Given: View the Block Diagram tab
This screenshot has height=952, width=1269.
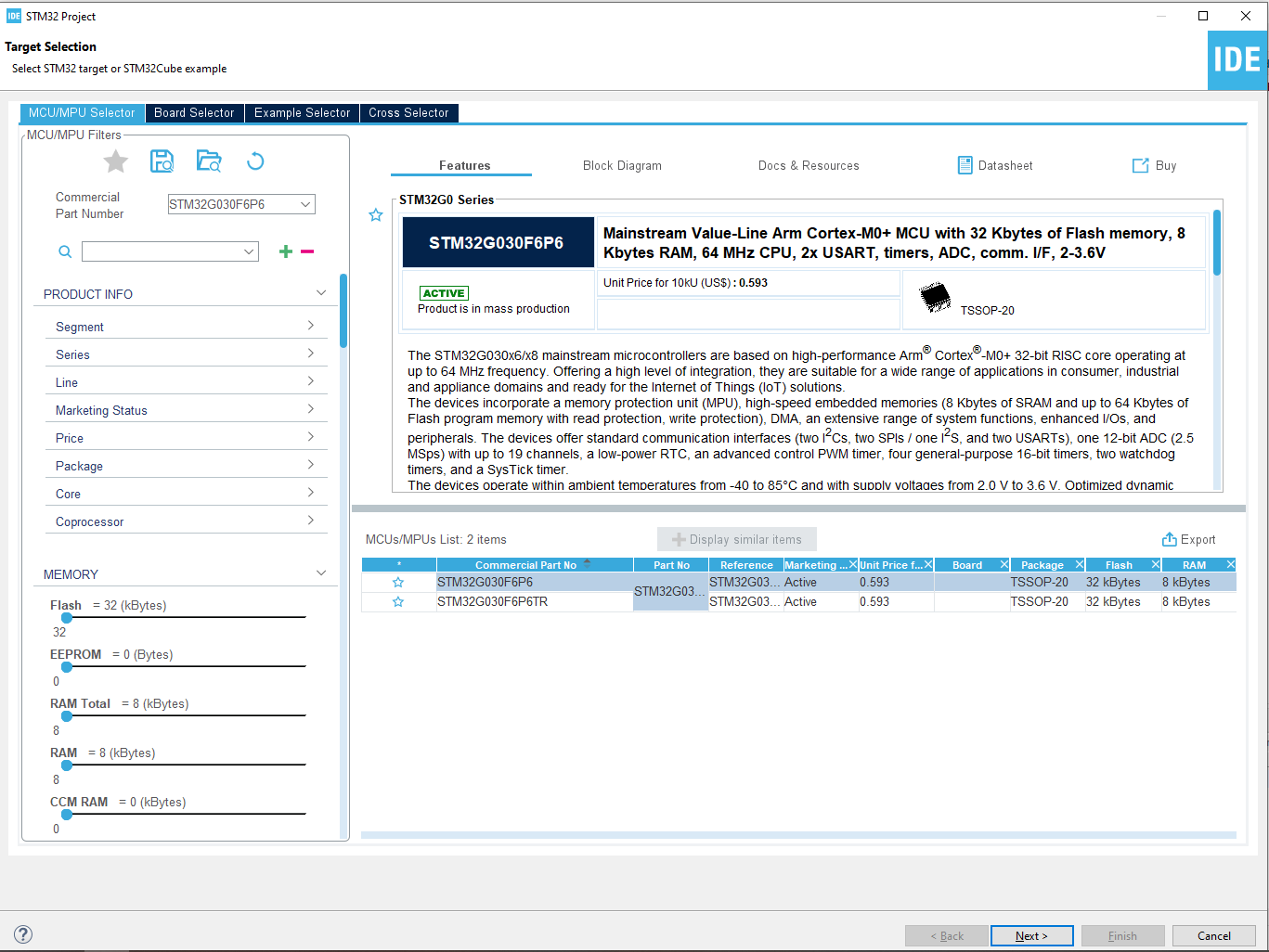Looking at the screenshot, I should (x=622, y=166).
